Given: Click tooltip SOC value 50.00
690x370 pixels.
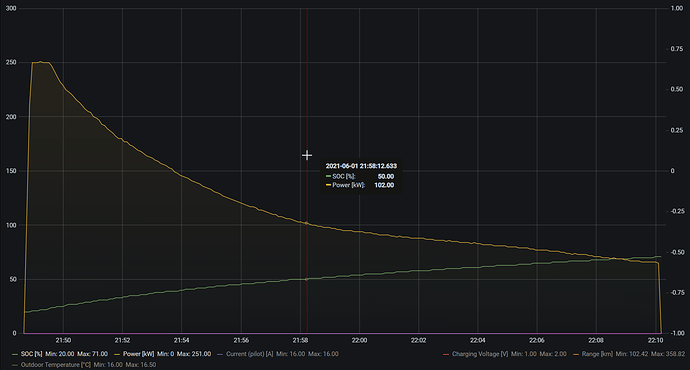Looking at the screenshot, I should tap(386, 176).
